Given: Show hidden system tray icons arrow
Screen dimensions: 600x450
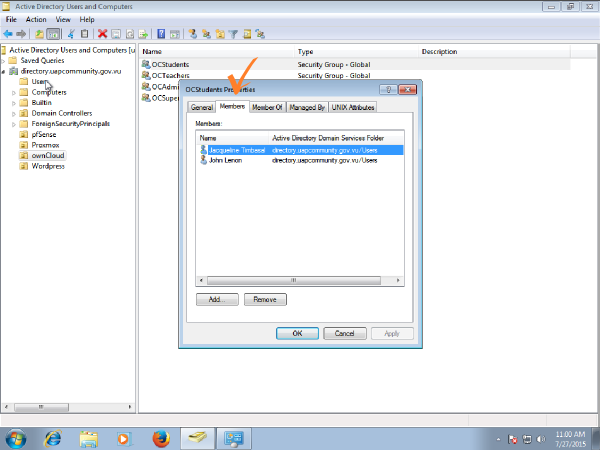Looking at the screenshot, I should [x=498, y=439].
